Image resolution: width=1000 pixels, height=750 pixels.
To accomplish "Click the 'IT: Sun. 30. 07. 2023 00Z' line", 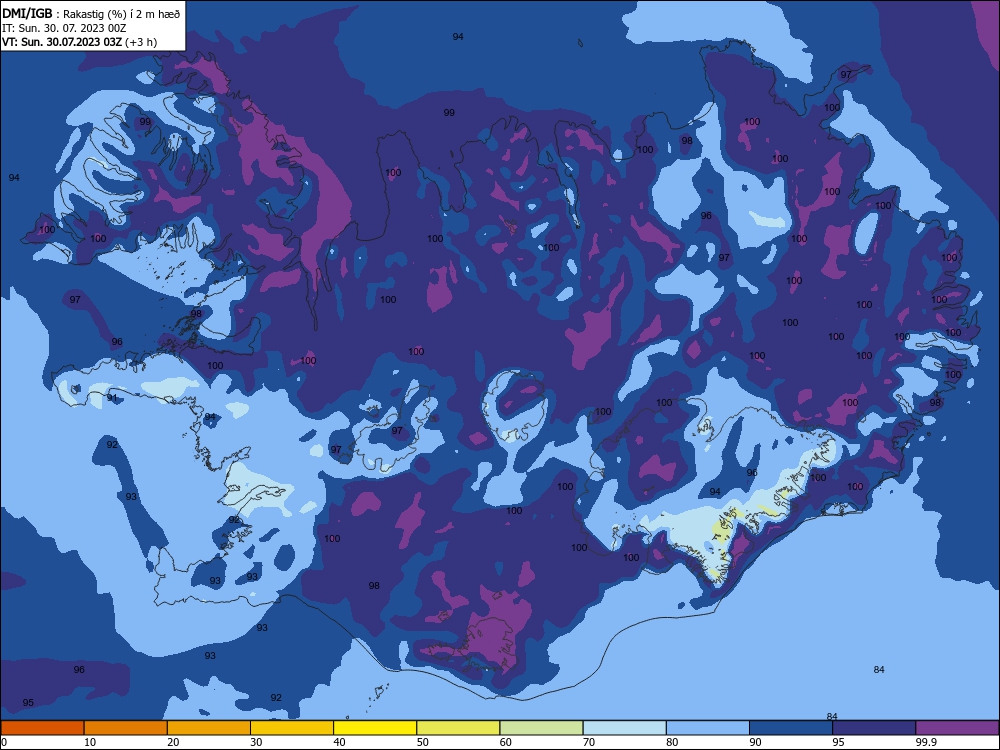I will coord(64,28).
